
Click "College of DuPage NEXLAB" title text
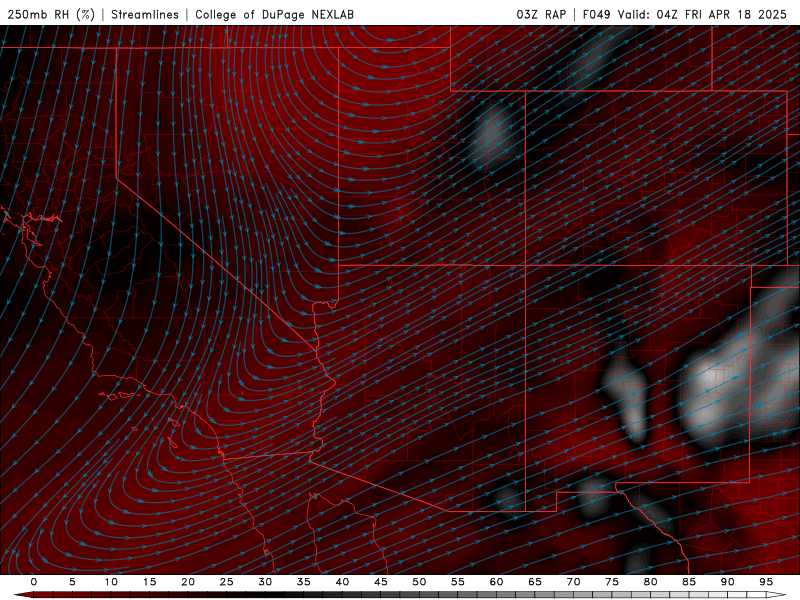tap(274, 14)
